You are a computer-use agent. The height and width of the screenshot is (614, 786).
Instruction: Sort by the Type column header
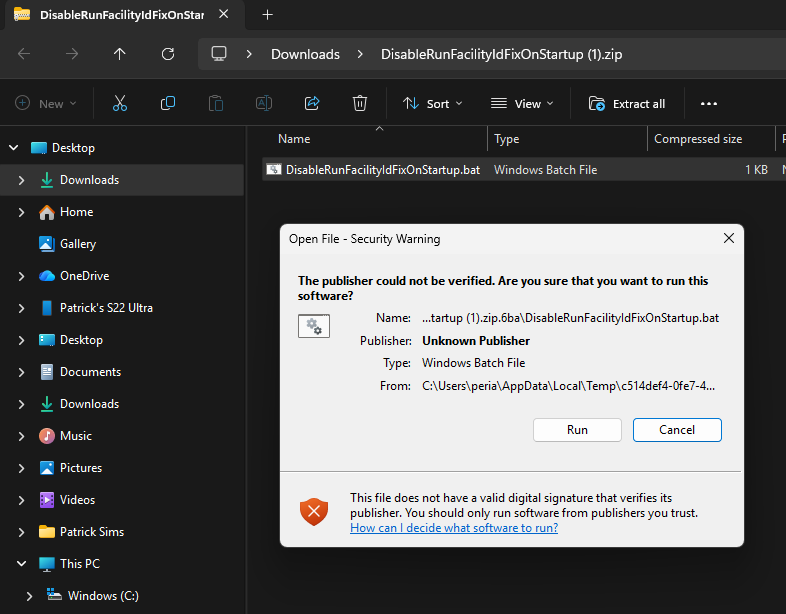point(506,139)
